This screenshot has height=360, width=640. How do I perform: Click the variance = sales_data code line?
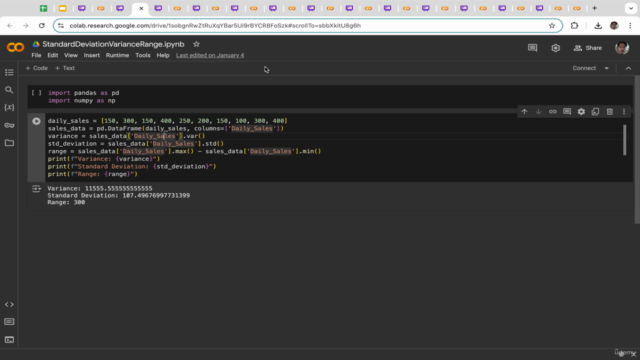pyautogui.click(x=127, y=136)
